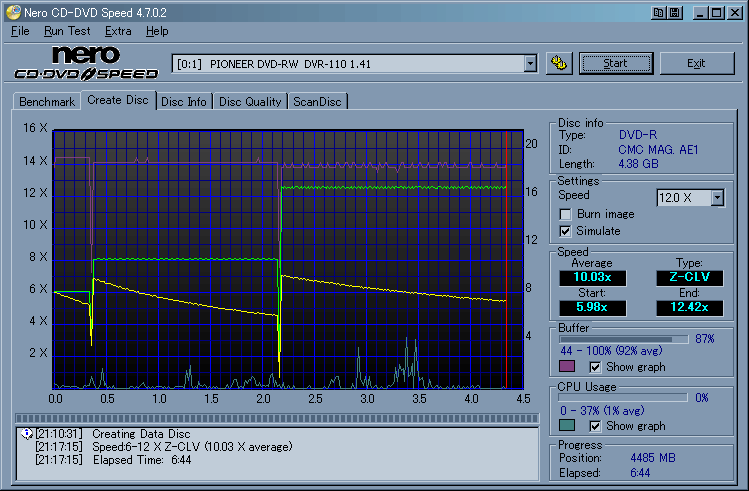
Task: Open the PIONEER DVD-RW drive dropdown
Action: (530, 63)
